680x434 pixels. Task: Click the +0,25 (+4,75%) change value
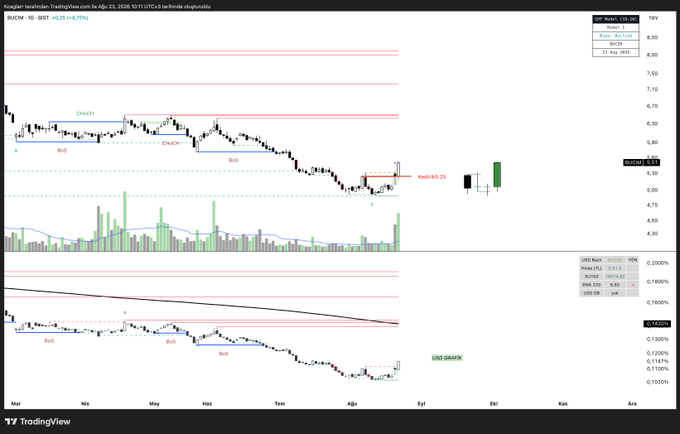click(x=70, y=18)
